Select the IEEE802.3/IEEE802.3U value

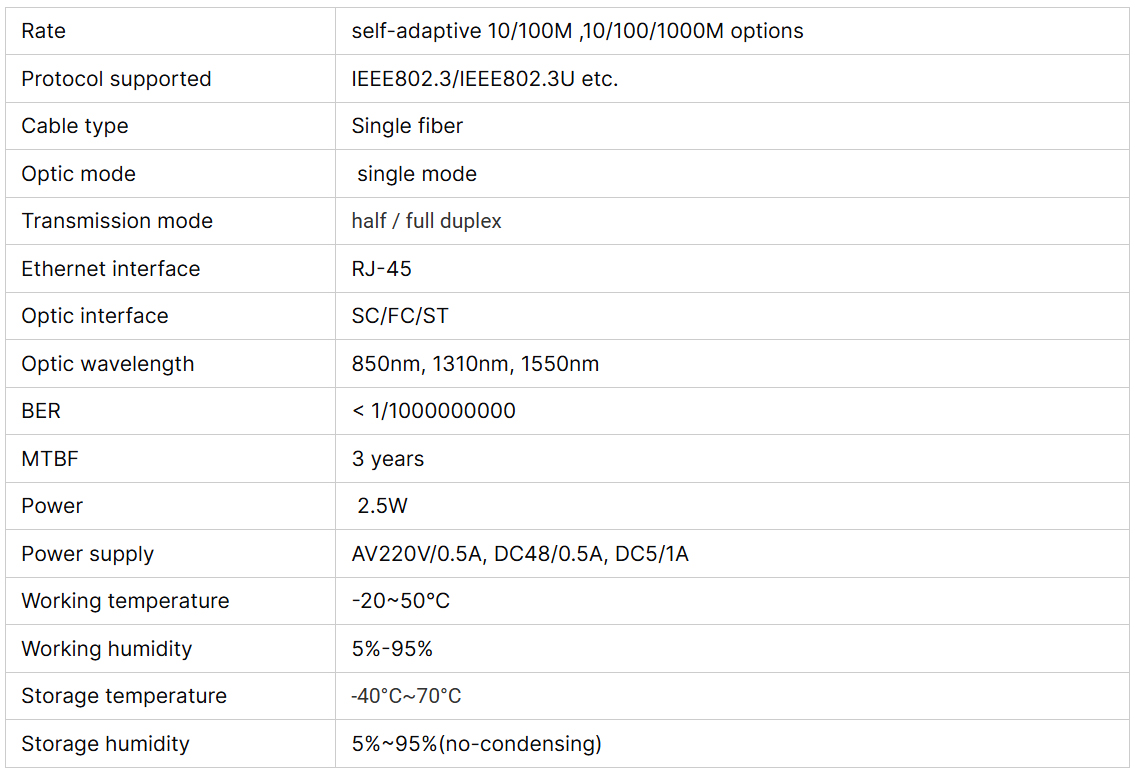coord(485,79)
